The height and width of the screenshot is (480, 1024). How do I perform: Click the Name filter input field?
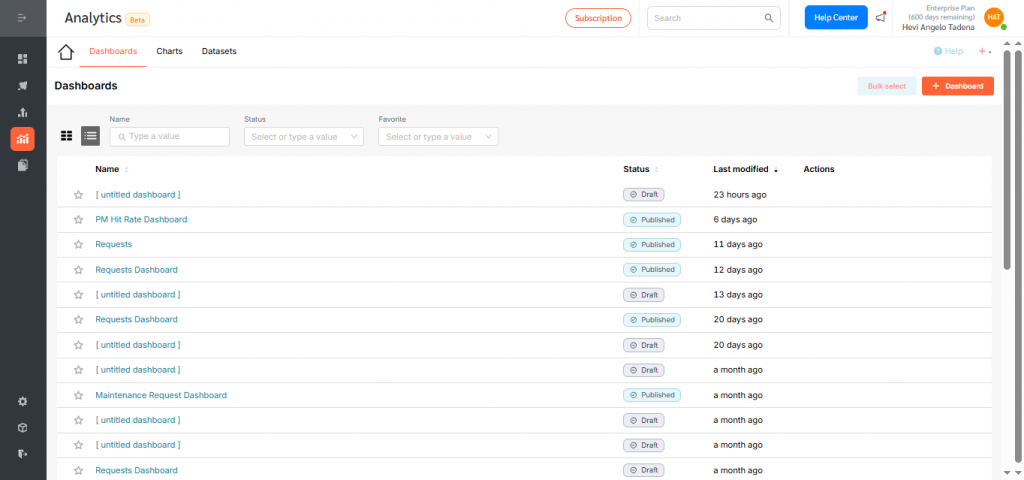(169, 137)
